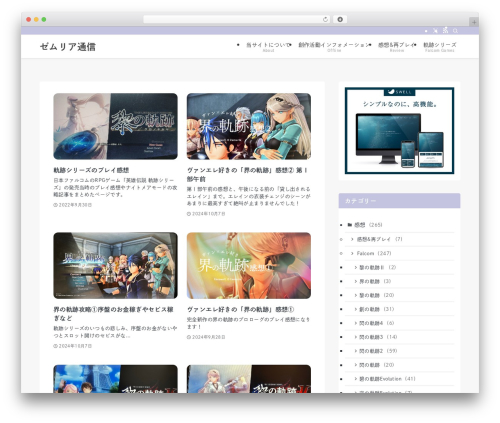Click the date 2024年10月7日 under 感想② post
Viewport: 500px width, 423px height.
(206, 214)
